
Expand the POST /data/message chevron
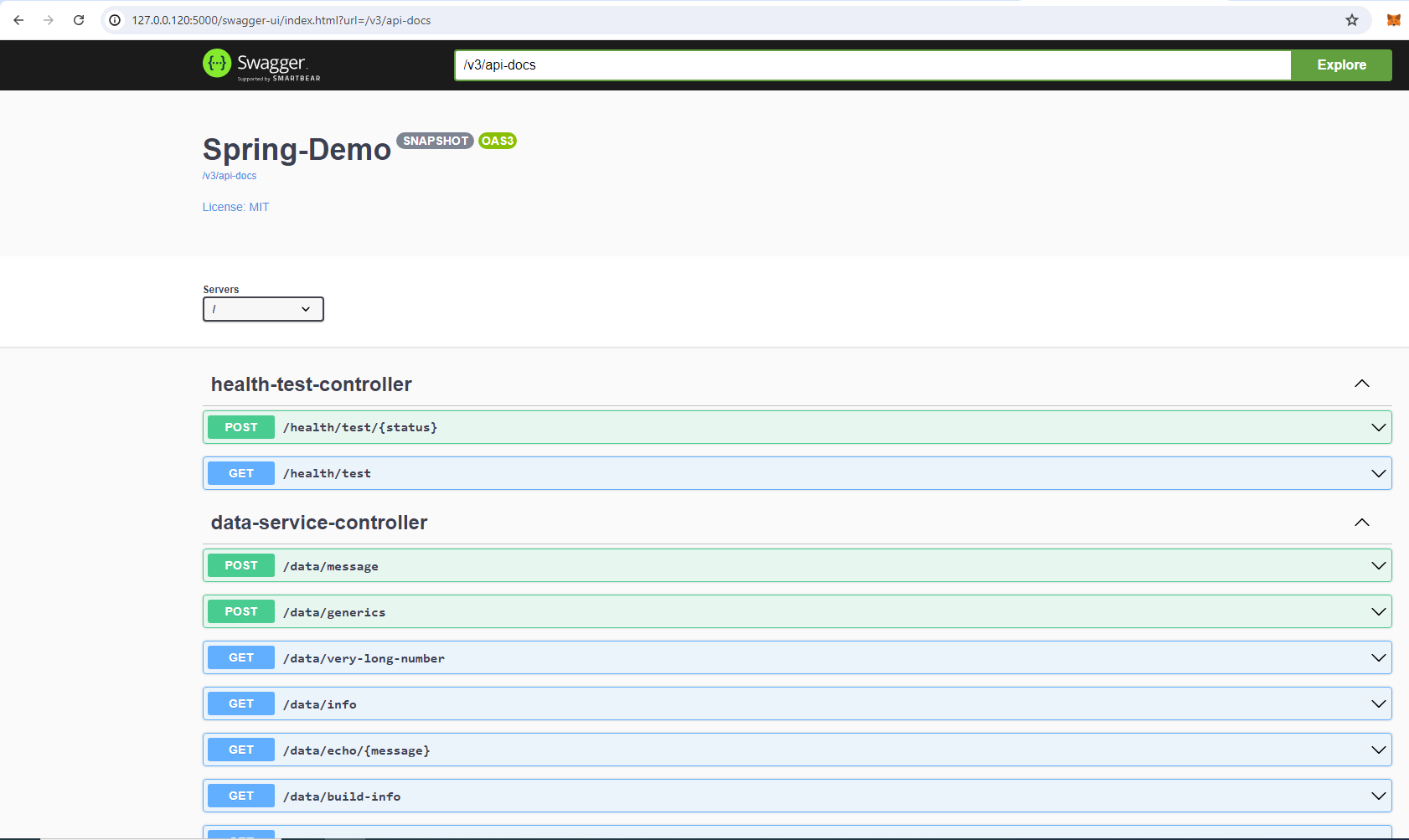[1378, 565]
